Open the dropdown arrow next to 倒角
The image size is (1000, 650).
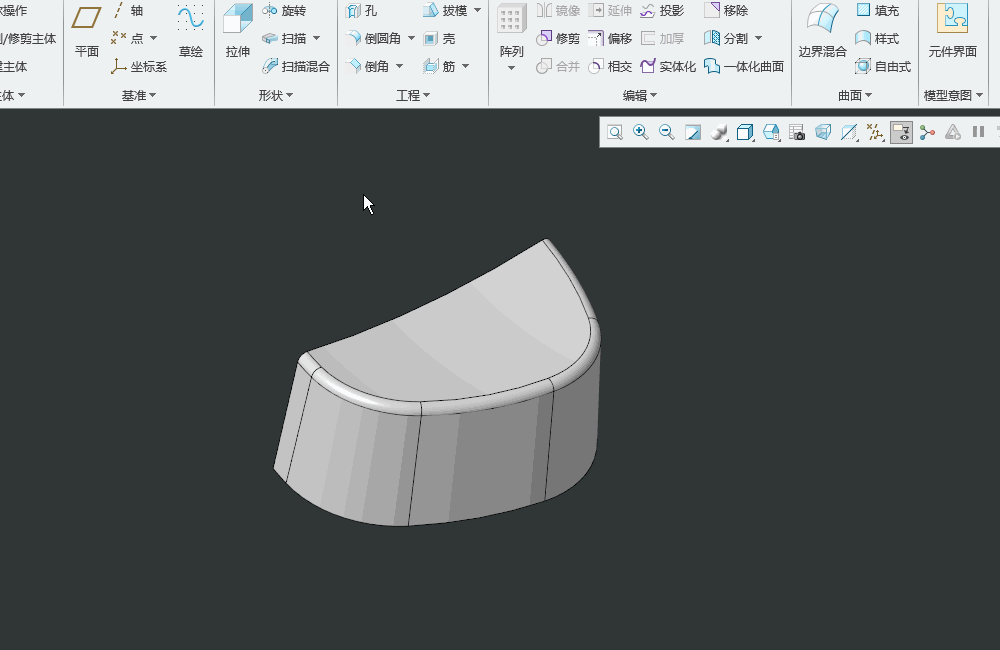399,66
